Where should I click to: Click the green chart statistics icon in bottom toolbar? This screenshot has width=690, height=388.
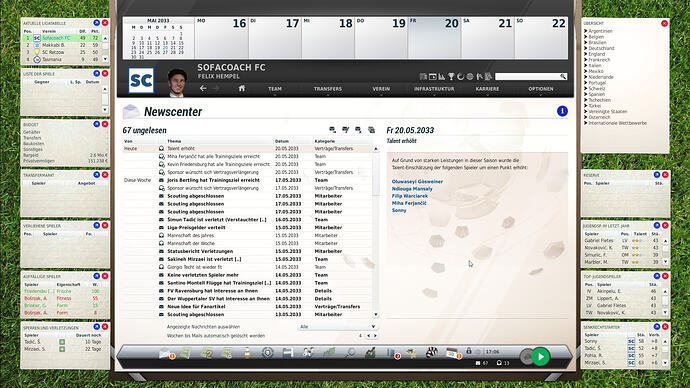(x=371, y=352)
